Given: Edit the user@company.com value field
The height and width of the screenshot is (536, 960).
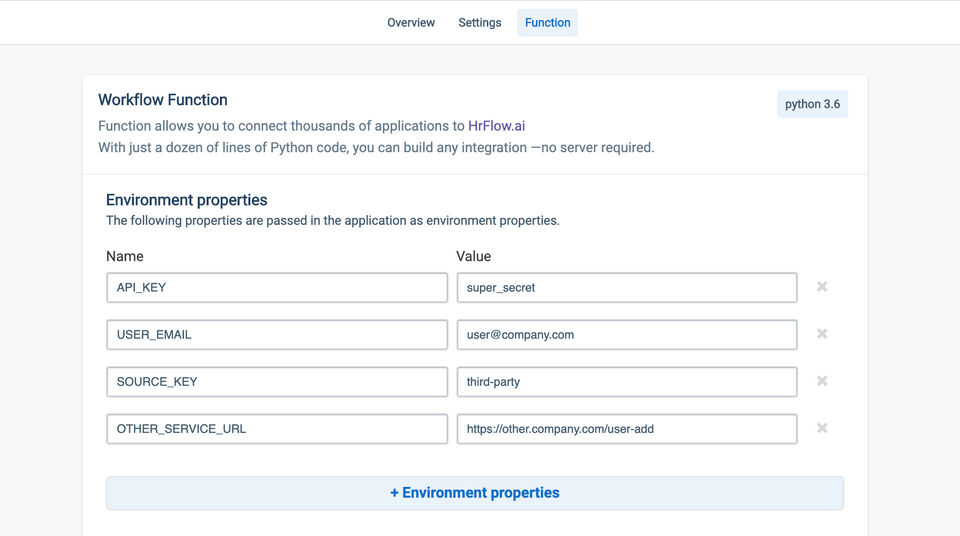Looking at the screenshot, I should click(627, 335).
